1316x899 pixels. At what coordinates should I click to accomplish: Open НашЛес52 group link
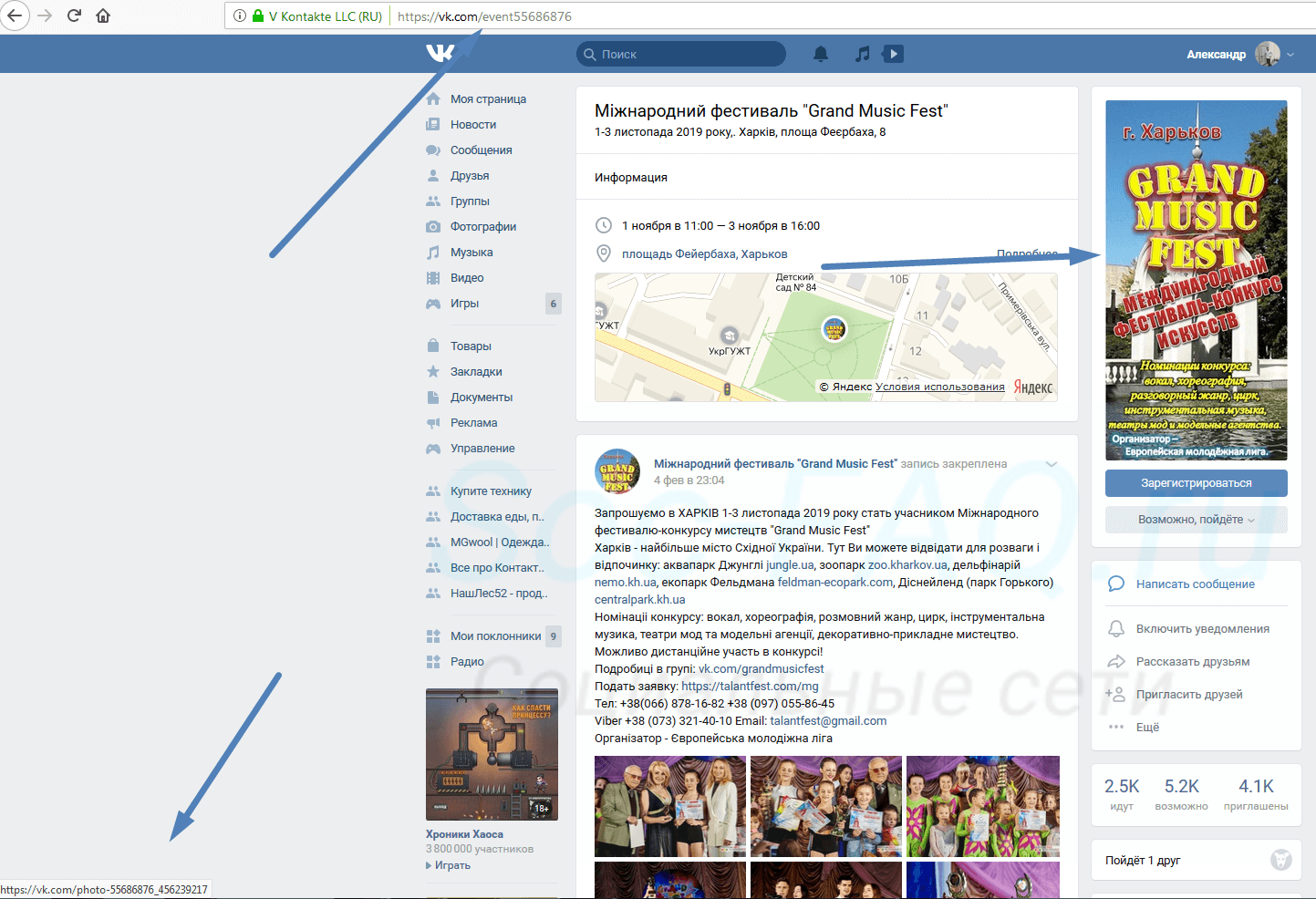point(499,593)
